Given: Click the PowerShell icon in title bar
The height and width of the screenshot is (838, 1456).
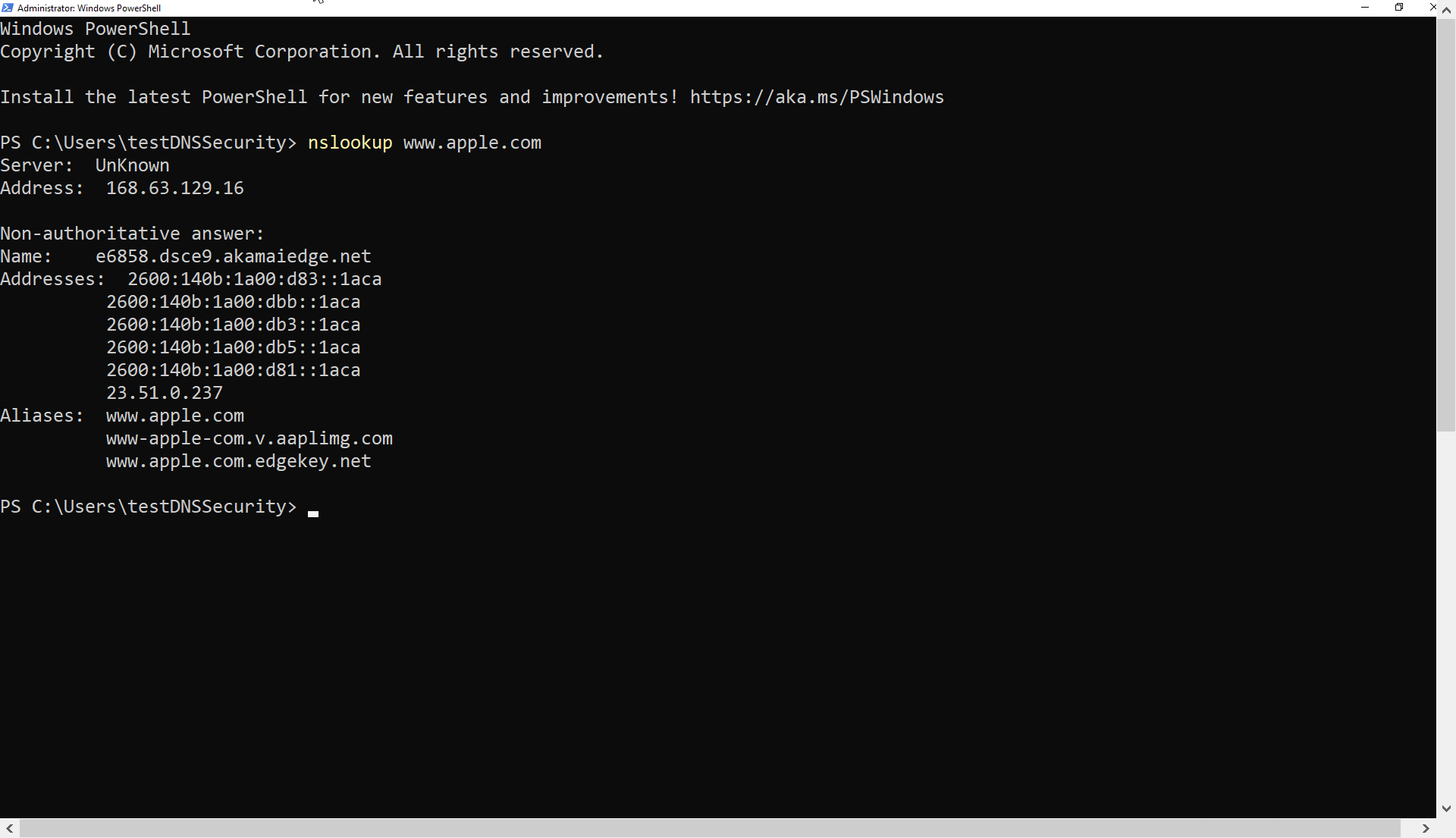Looking at the screenshot, I should 8,8.
